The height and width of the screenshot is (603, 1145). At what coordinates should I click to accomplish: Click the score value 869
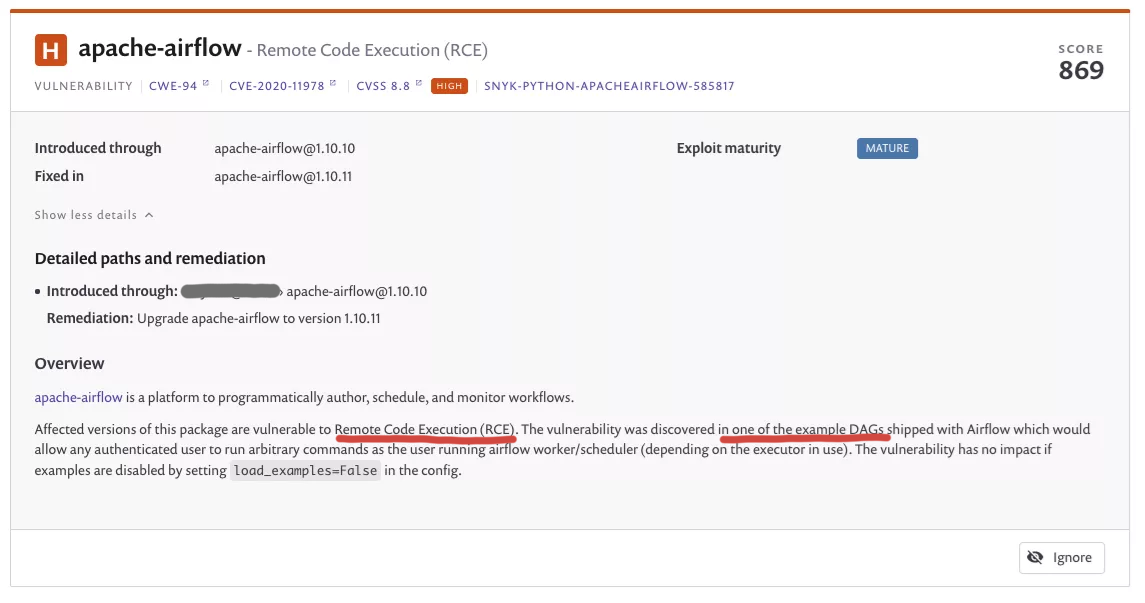1081,72
